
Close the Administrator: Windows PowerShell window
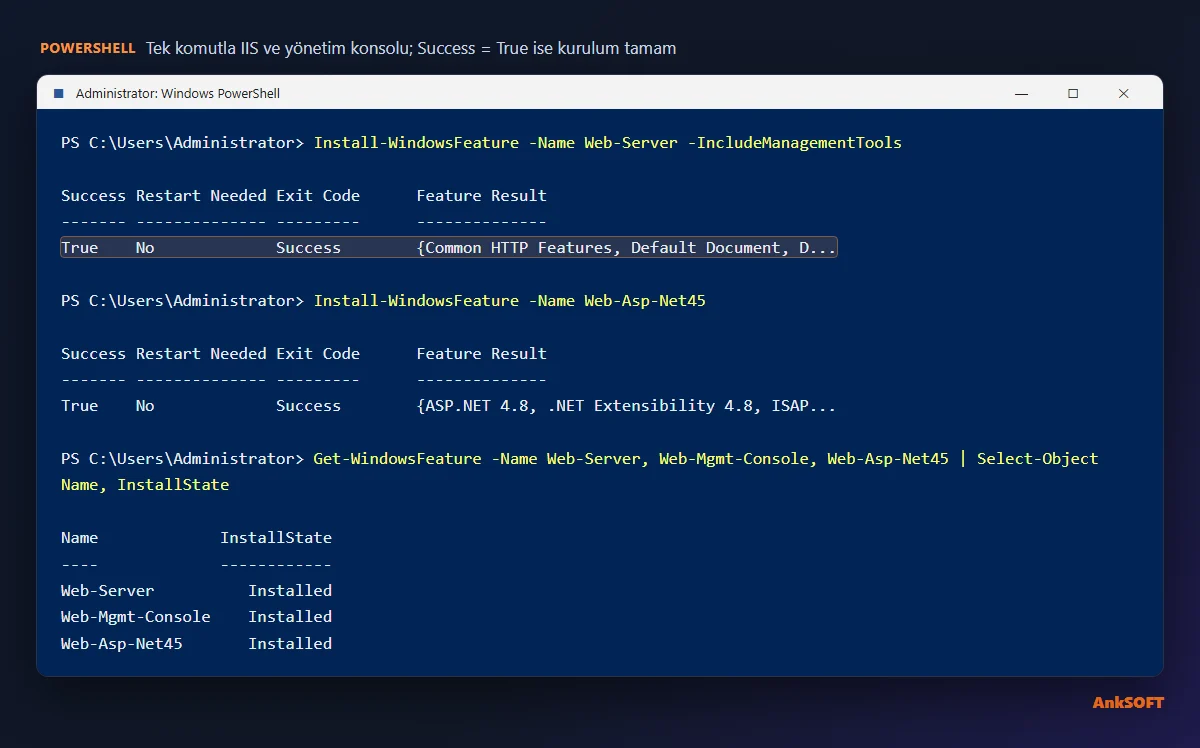1124,93
